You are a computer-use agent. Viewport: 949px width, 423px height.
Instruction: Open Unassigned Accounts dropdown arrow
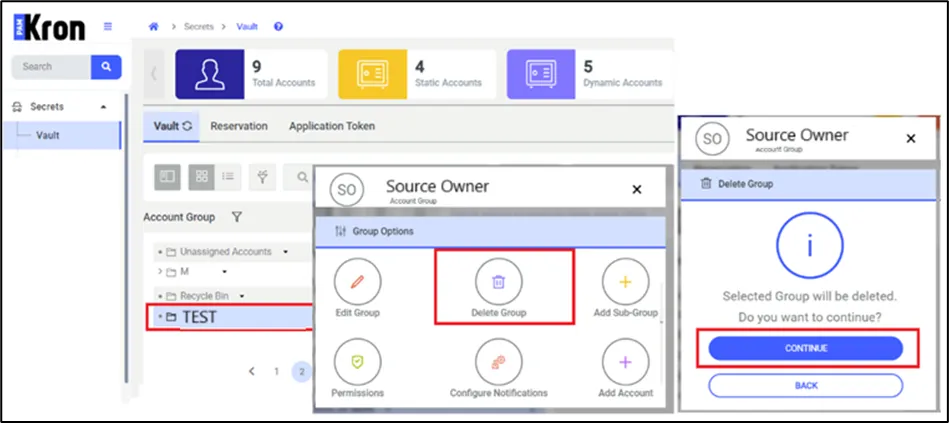tap(286, 252)
